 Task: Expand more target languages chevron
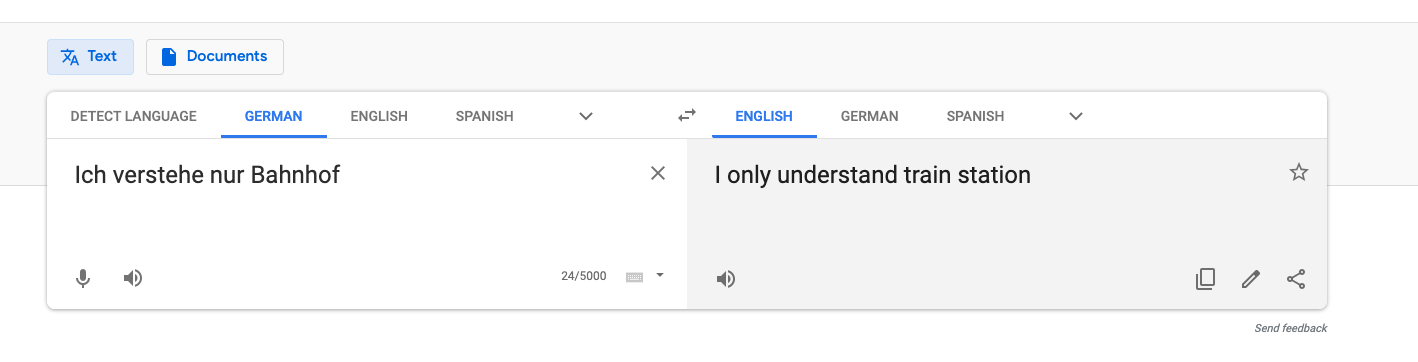pyautogui.click(x=1076, y=116)
